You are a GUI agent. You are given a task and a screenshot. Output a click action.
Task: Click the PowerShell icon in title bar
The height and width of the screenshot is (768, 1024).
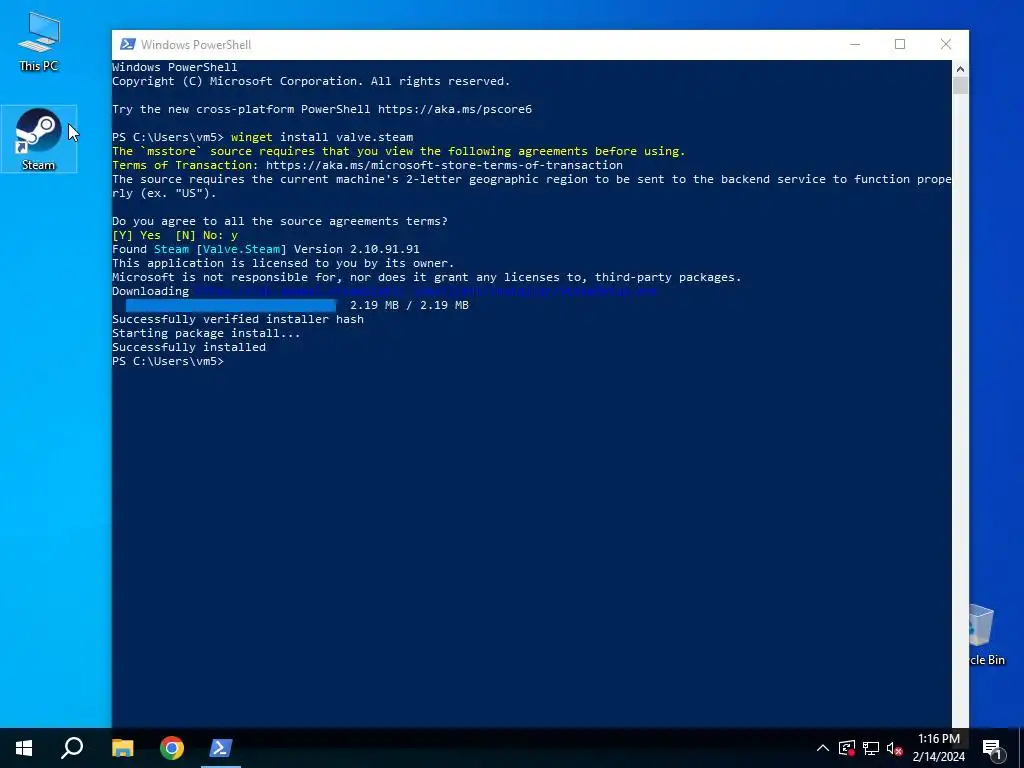tap(128, 44)
